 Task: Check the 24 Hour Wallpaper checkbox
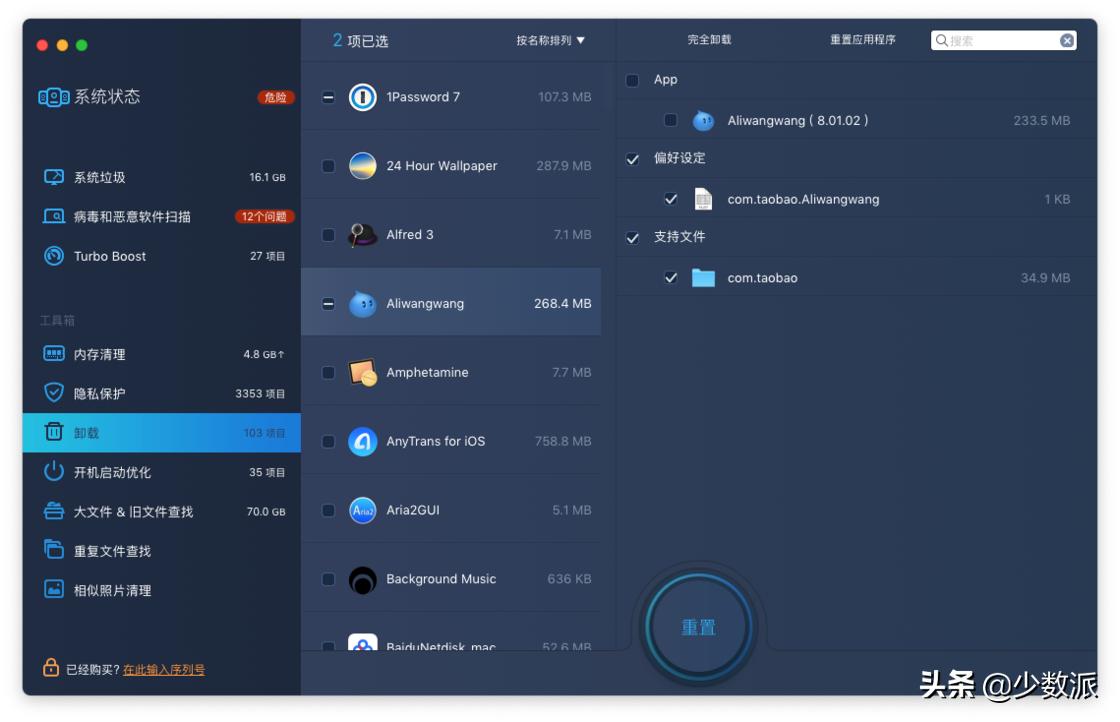tap(328, 166)
